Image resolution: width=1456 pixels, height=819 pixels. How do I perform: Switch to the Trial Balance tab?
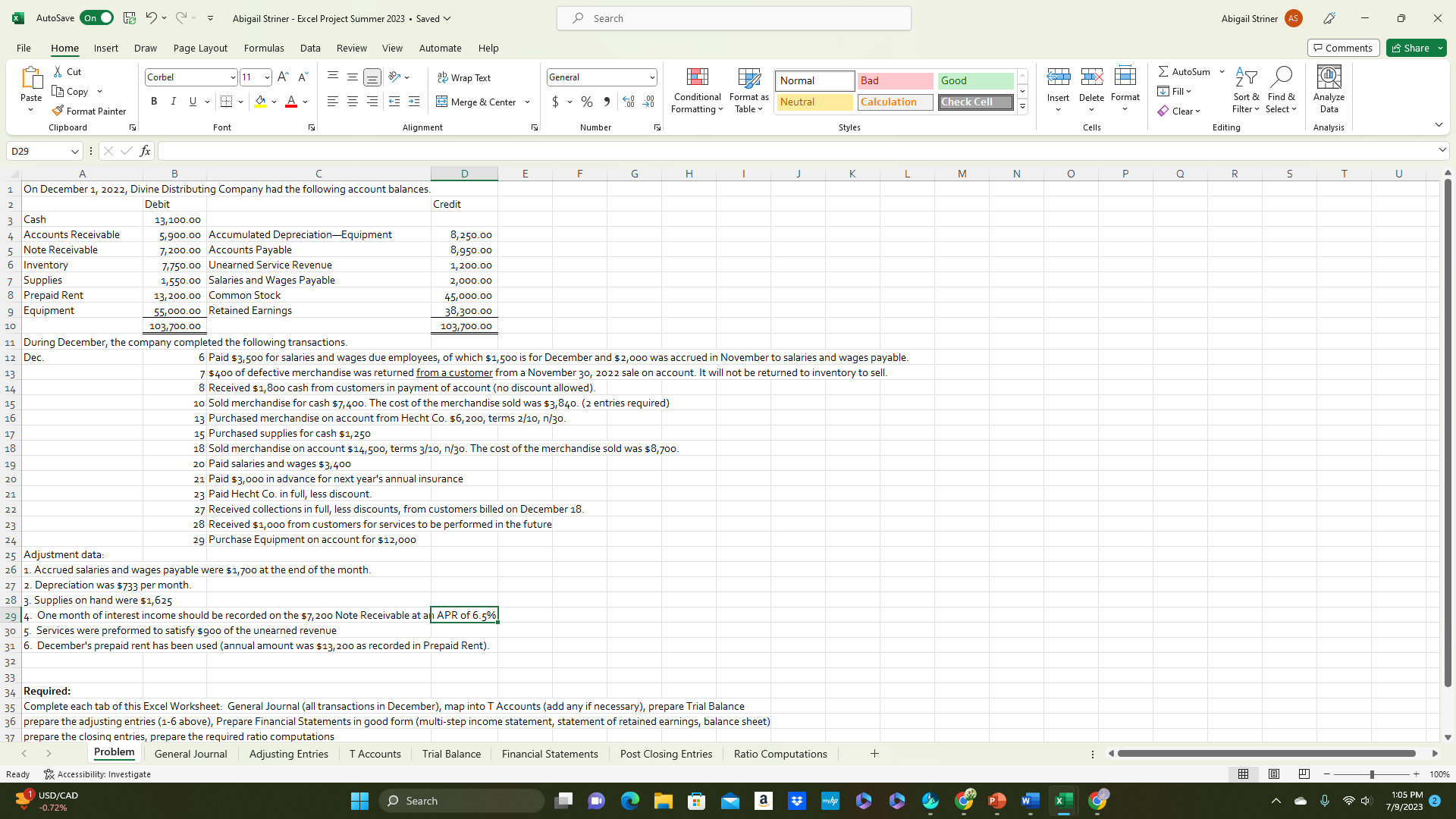(451, 753)
